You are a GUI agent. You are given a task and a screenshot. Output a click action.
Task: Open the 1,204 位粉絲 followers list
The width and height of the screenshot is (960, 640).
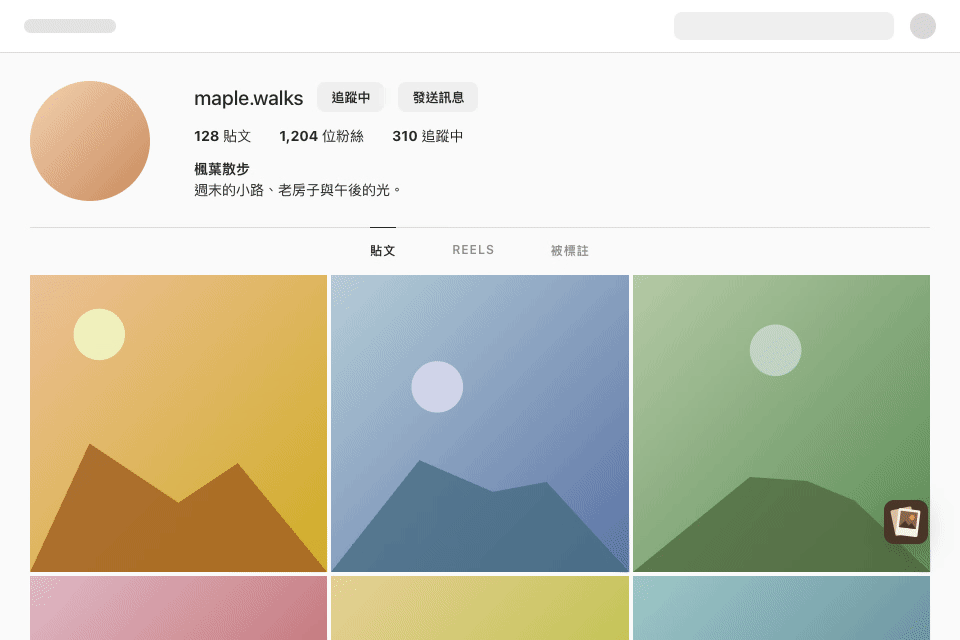pyautogui.click(x=321, y=136)
